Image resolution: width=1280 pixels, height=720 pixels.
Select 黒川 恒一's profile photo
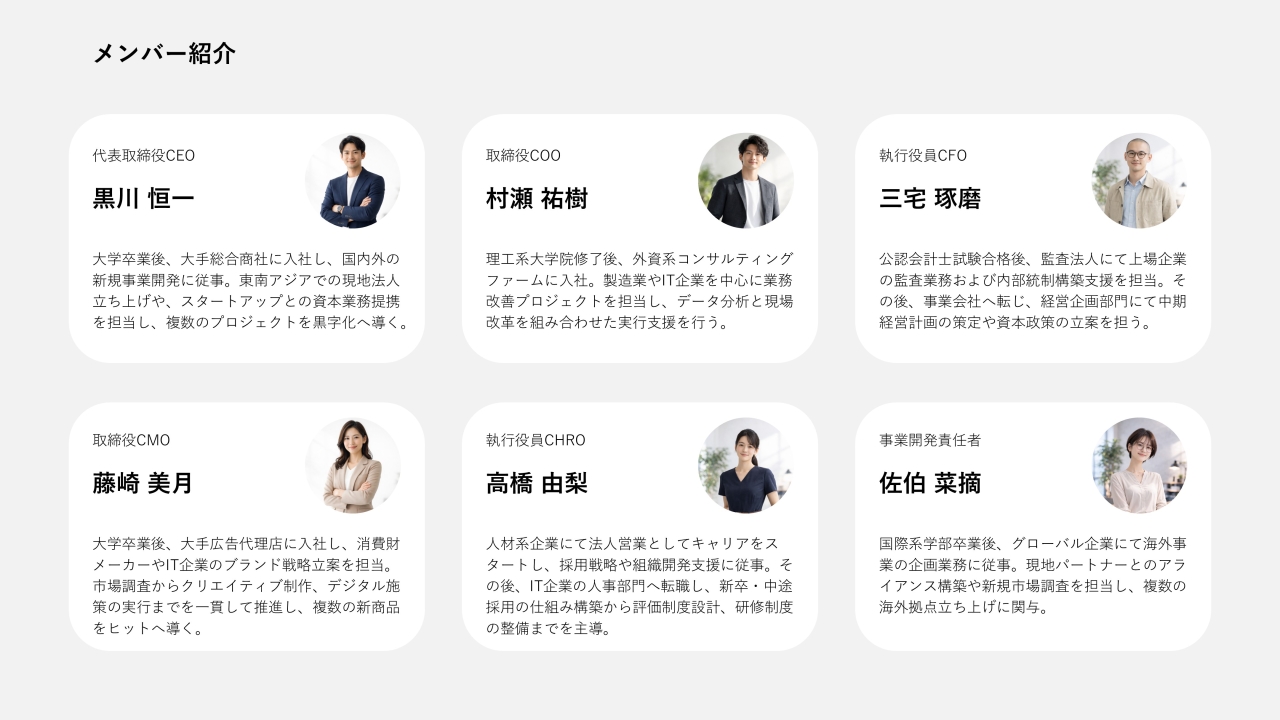pos(353,181)
